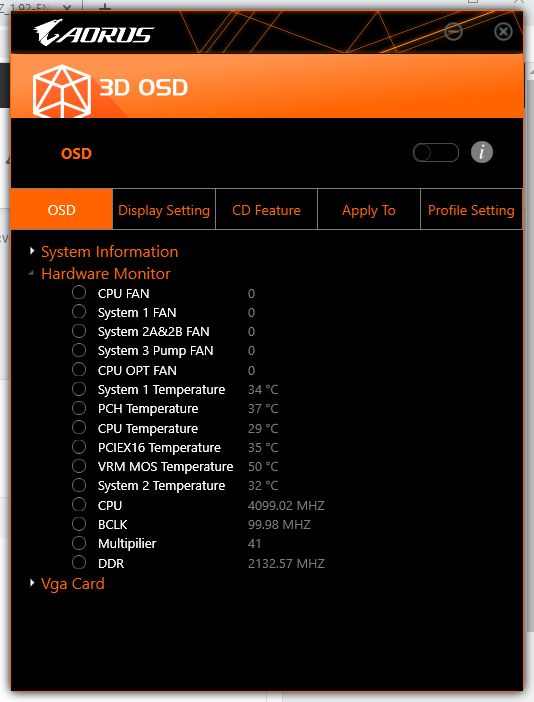Click the PCIEX16 Temperature label
The height and width of the screenshot is (702, 534).
(159, 448)
